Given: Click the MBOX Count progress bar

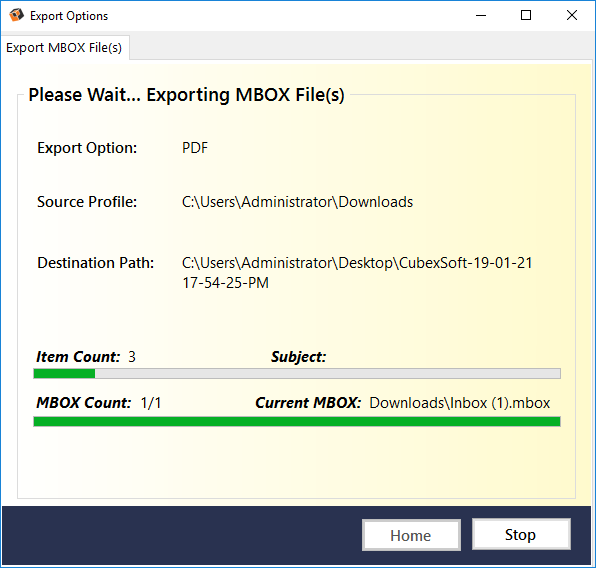Looking at the screenshot, I should click(x=297, y=422).
